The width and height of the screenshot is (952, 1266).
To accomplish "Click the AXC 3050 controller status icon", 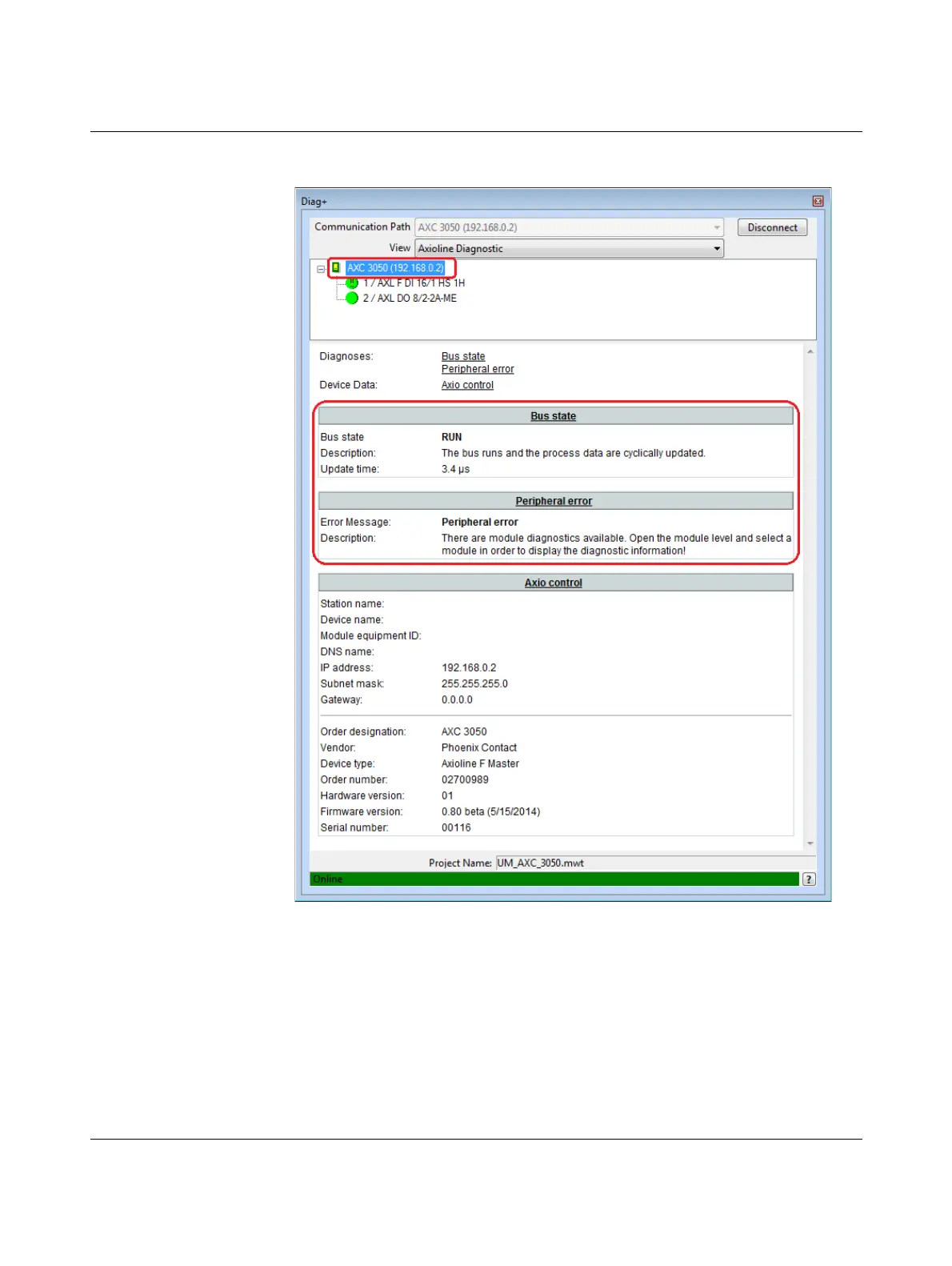I will [336, 268].
